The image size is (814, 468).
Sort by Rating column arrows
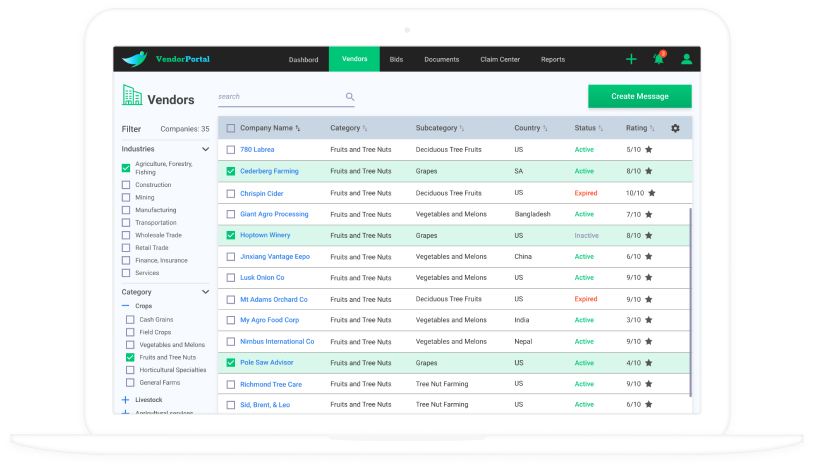[x=652, y=128]
